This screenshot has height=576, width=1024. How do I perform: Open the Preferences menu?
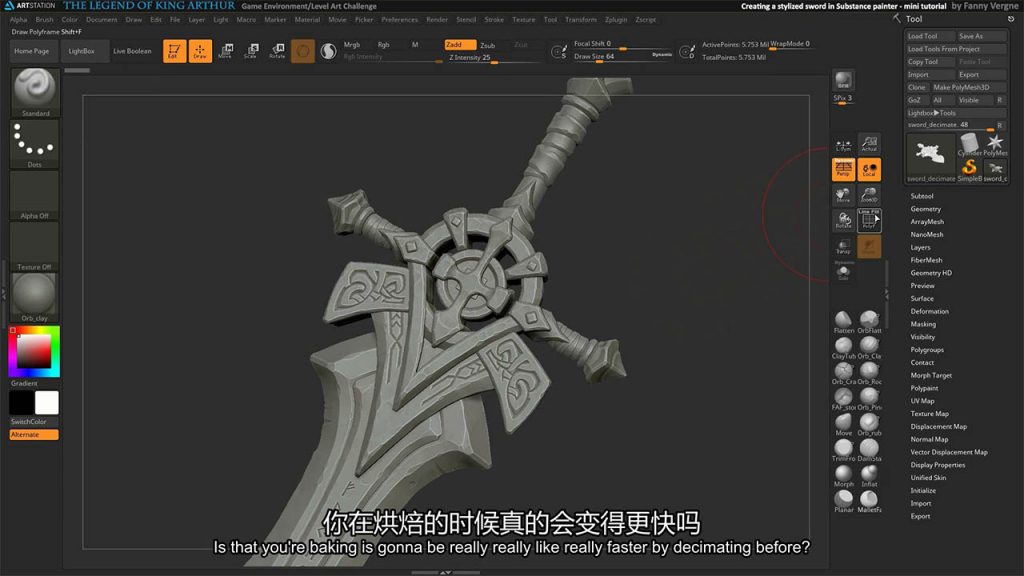tap(400, 20)
